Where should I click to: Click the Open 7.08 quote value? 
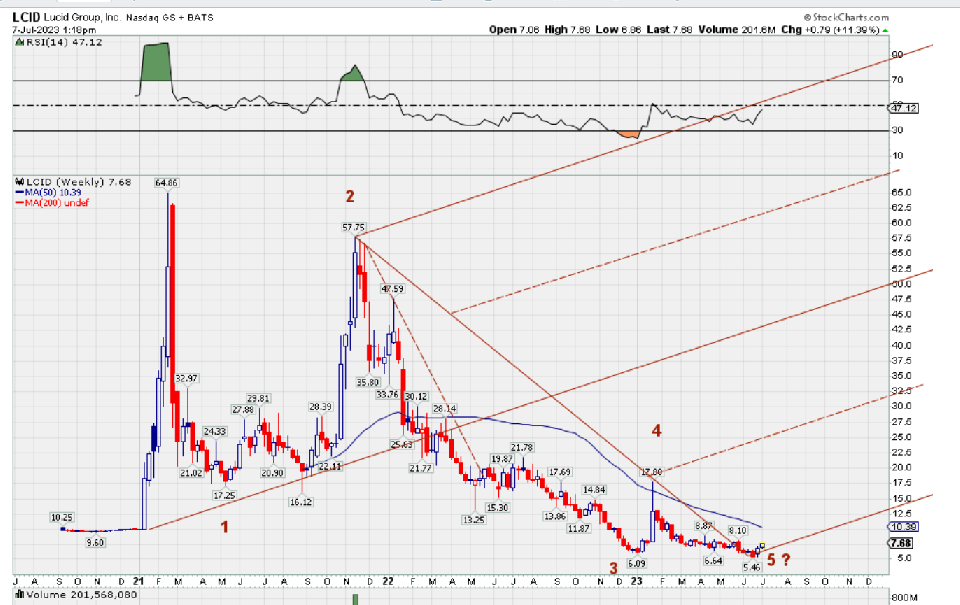pos(514,29)
